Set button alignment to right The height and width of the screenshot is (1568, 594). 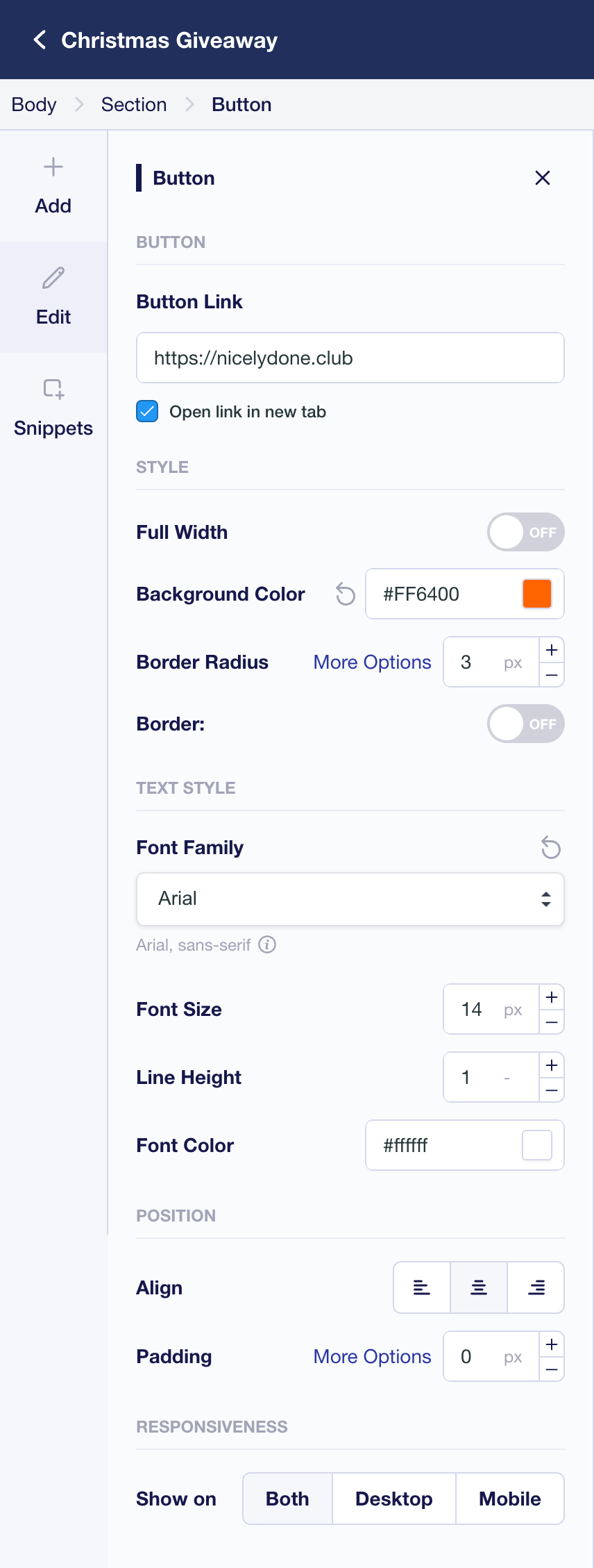click(x=536, y=1287)
